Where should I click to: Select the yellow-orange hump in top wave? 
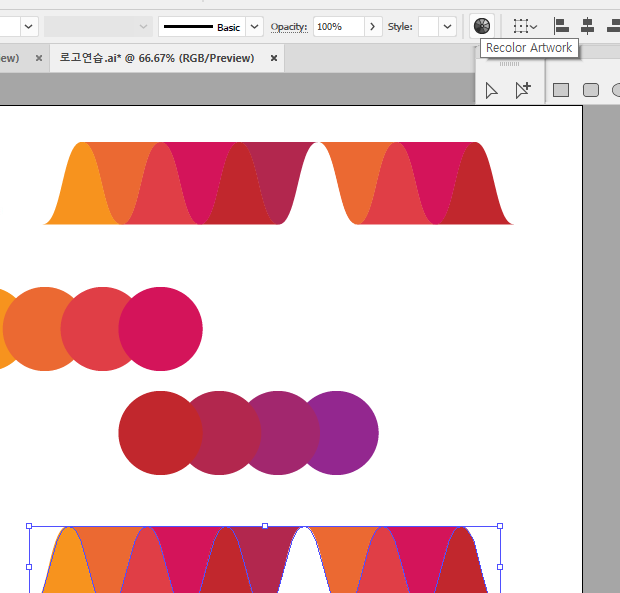(81, 190)
